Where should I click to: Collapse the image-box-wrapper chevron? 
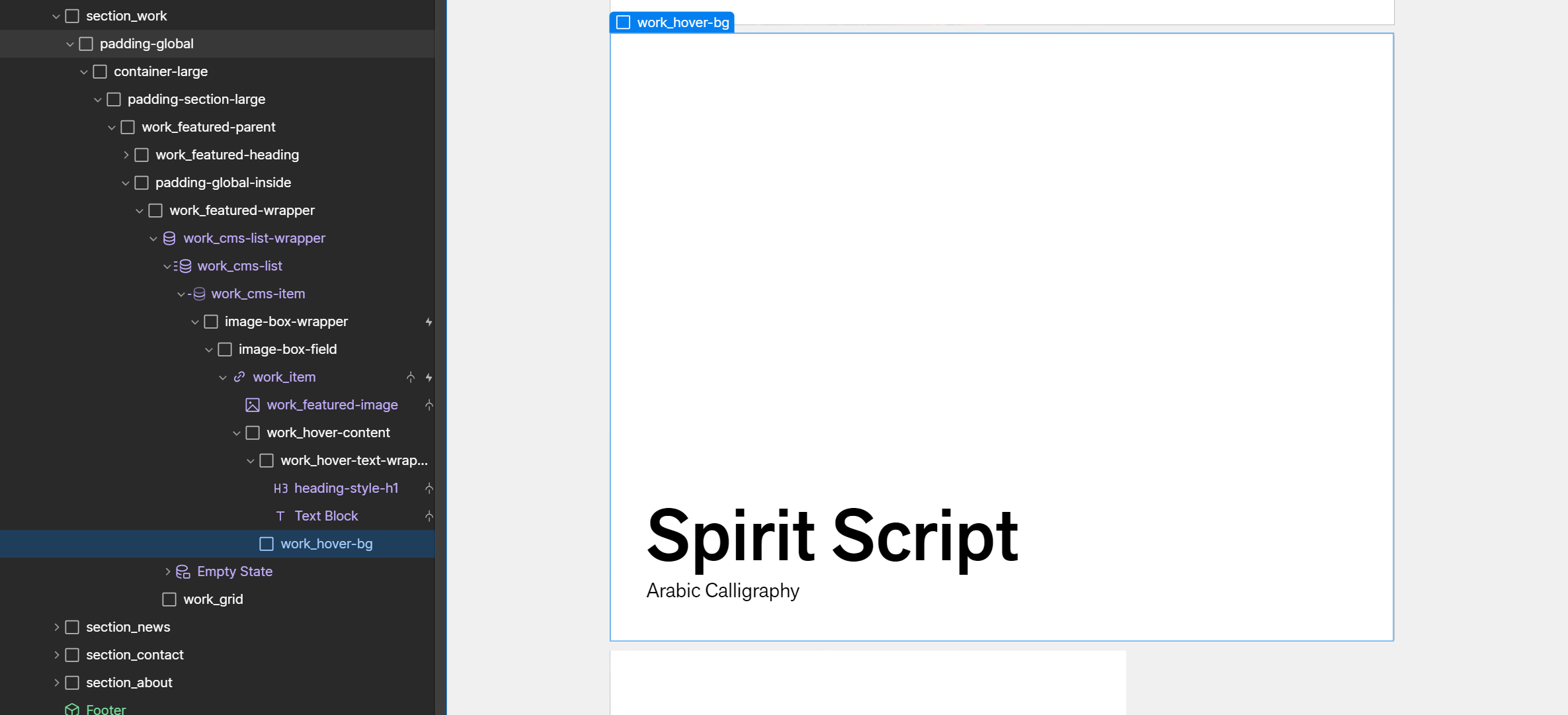click(195, 321)
